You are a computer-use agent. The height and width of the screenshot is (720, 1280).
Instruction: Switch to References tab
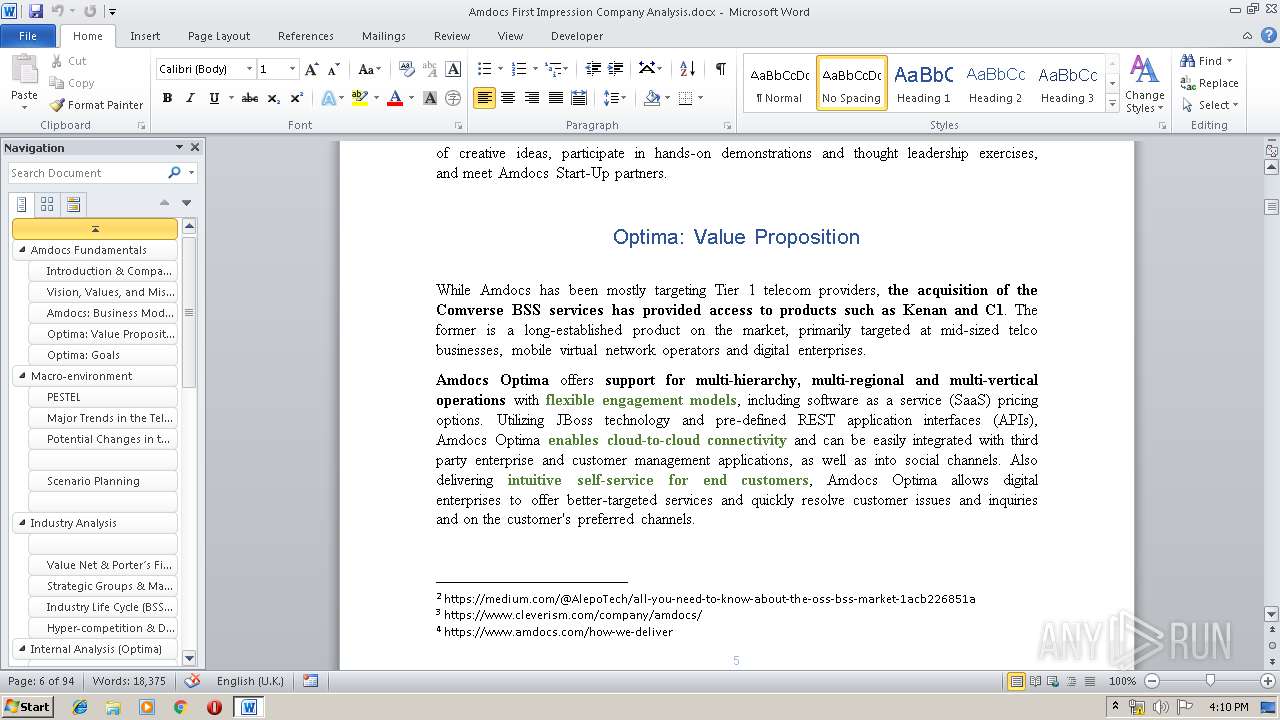306,36
